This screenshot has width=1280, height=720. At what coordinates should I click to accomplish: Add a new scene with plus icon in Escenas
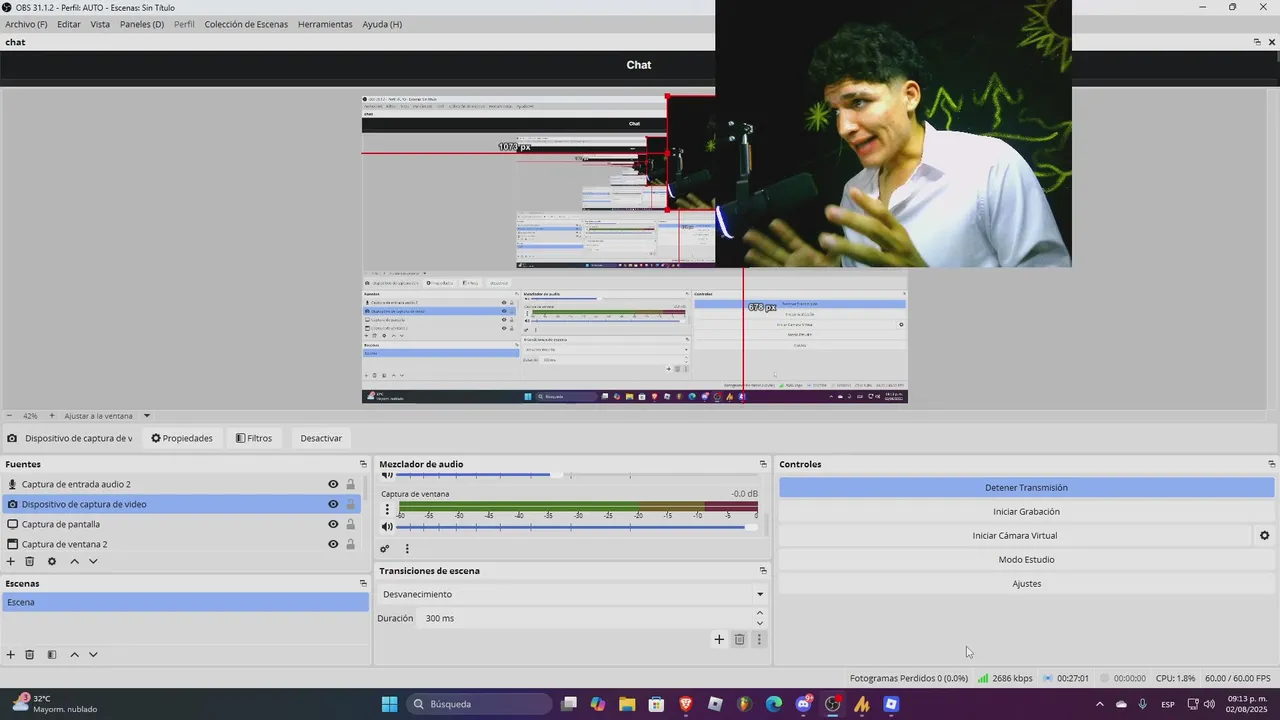click(11, 655)
